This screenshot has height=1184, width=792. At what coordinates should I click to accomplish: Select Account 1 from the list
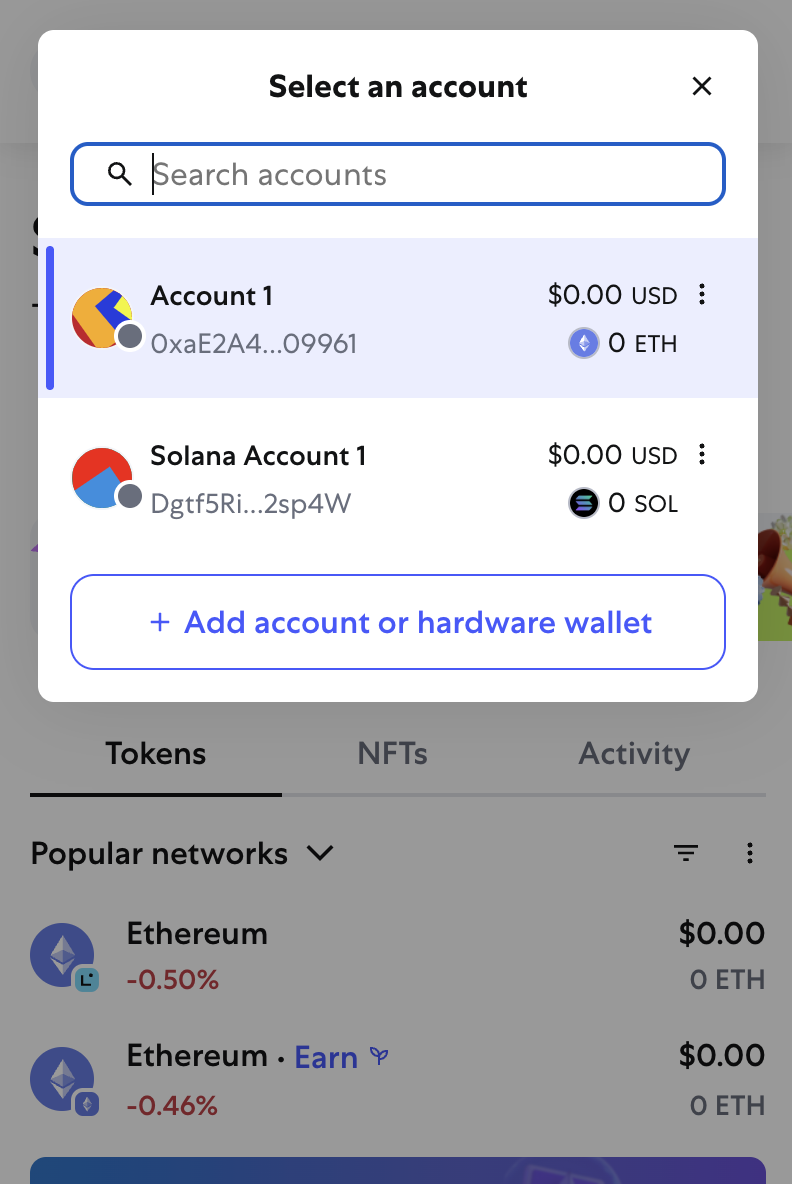click(x=398, y=318)
